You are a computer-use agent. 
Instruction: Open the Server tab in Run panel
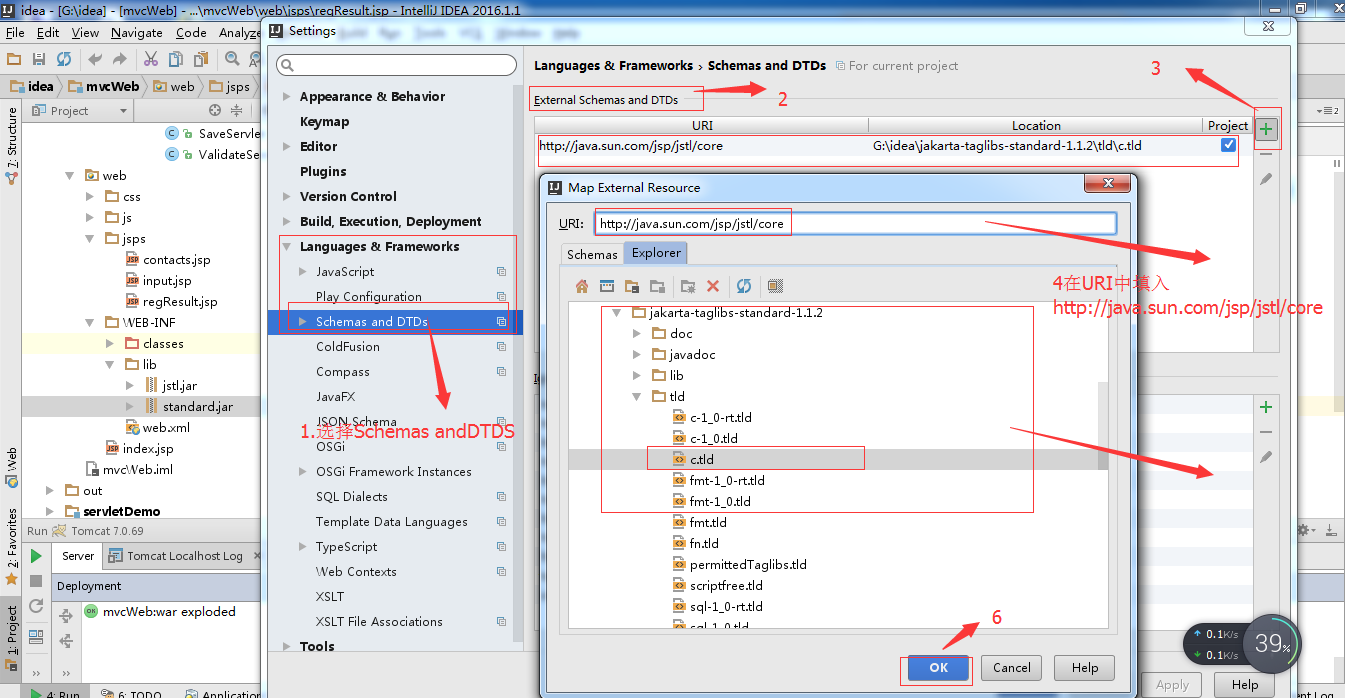click(78, 556)
